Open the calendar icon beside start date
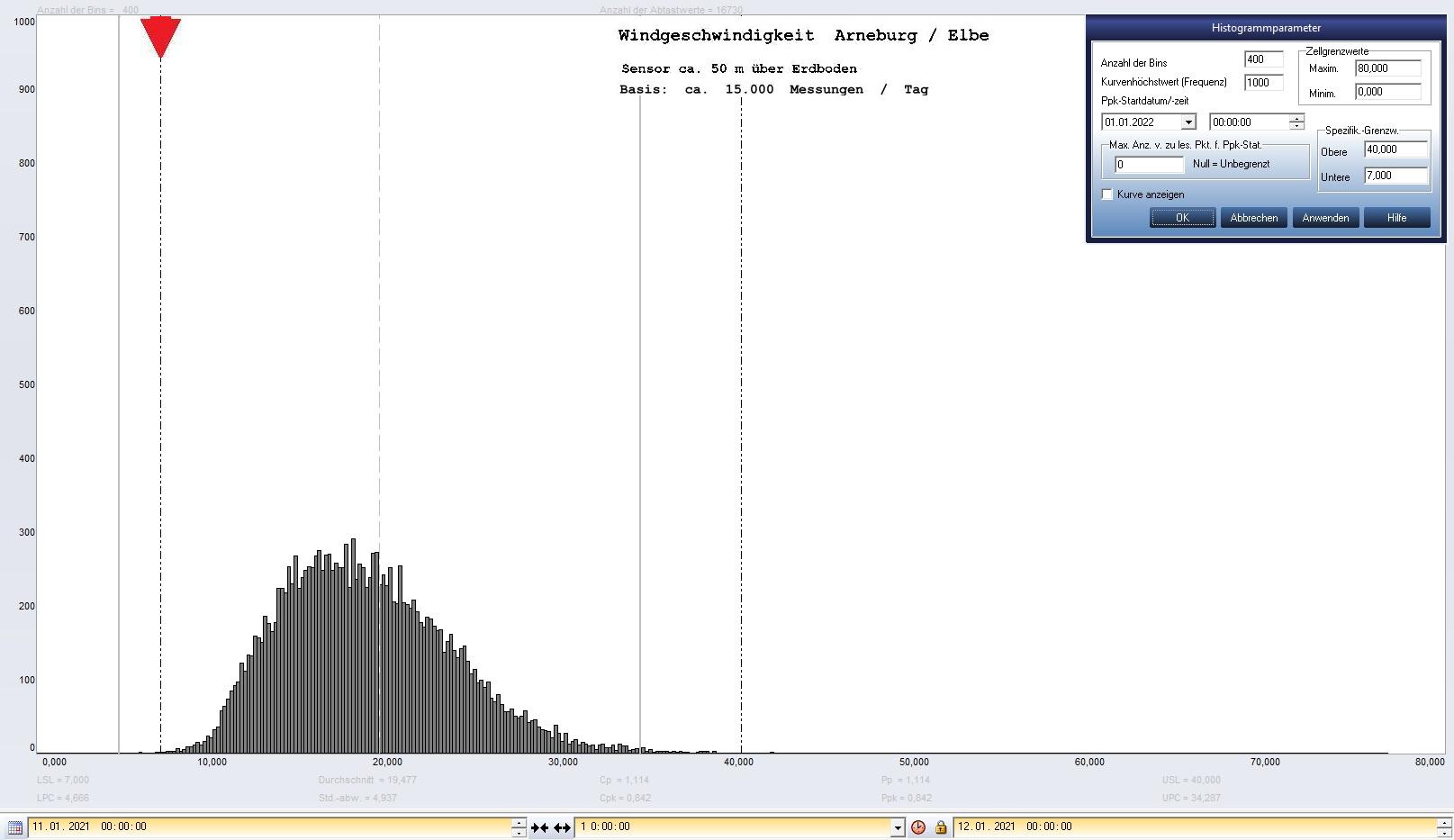 coord(14,827)
